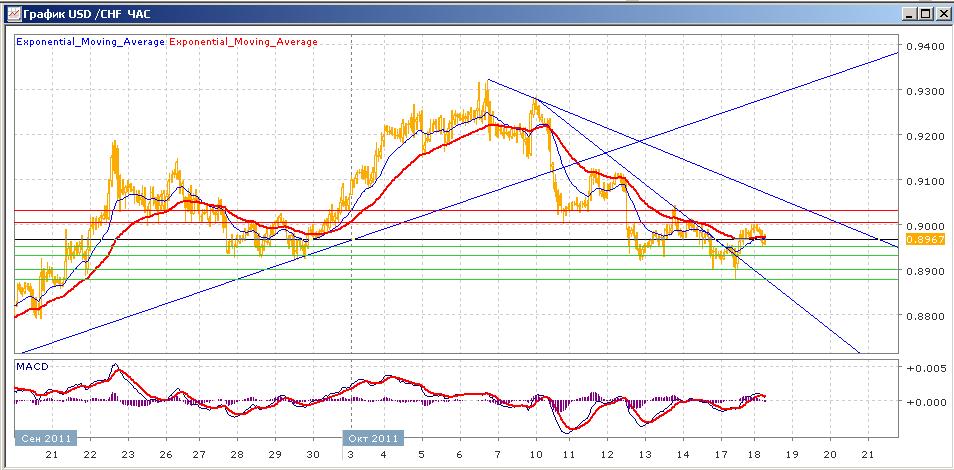Click the Окт 2011 month marker

coord(374,438)
